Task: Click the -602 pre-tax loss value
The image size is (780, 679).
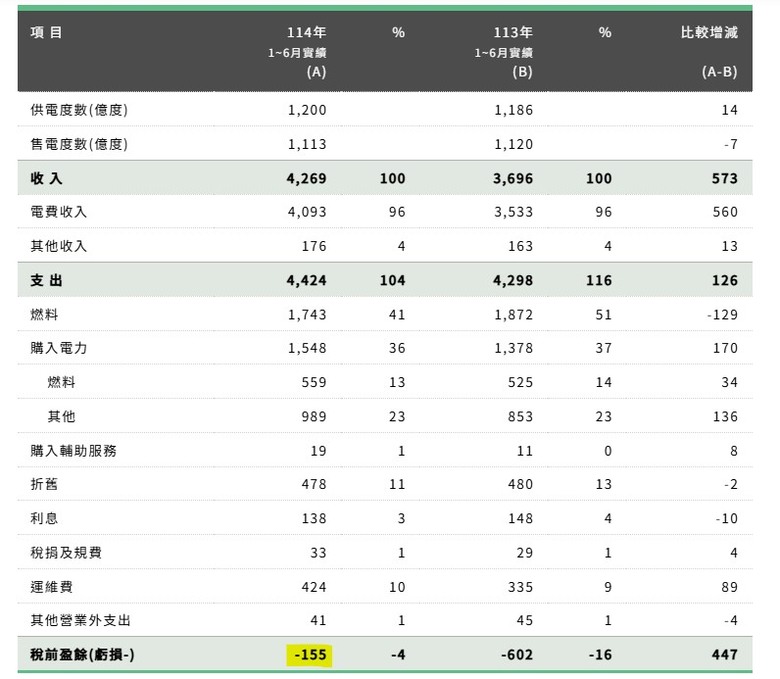Action: pyautogui.click(x=517, y=655)
